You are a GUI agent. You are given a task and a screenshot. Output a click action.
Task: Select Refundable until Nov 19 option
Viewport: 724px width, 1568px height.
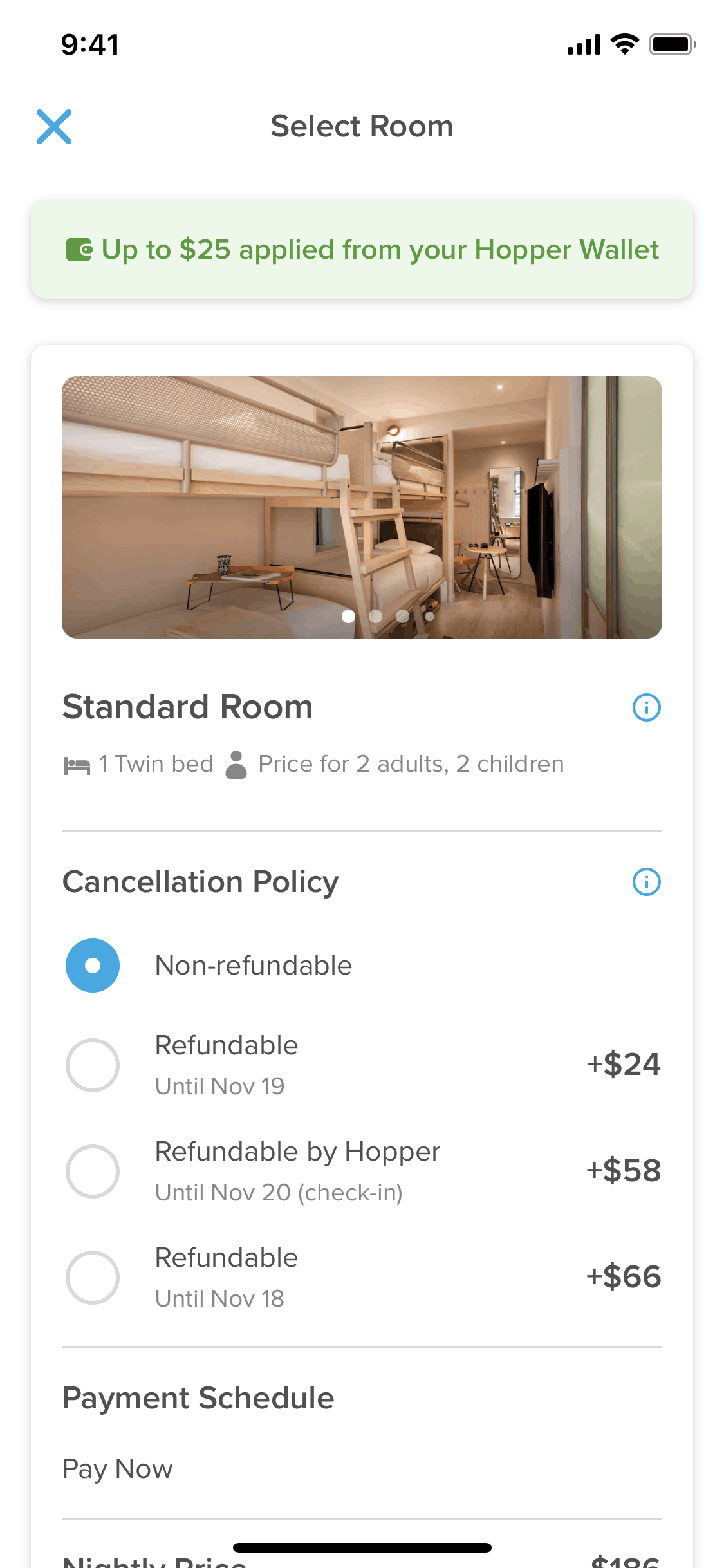tap(93, 1065)
